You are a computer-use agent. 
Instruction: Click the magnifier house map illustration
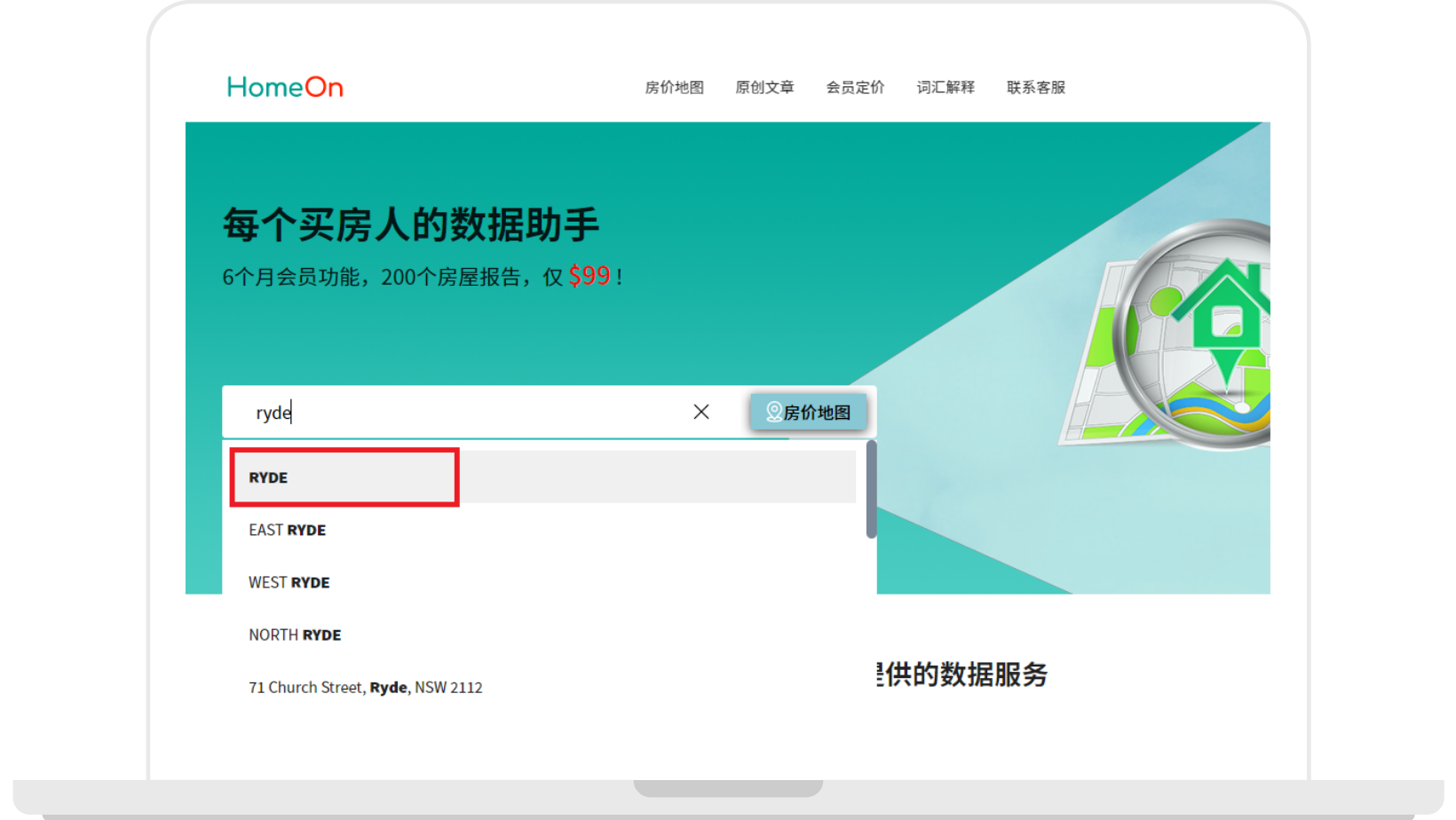tap(1165, 335)
